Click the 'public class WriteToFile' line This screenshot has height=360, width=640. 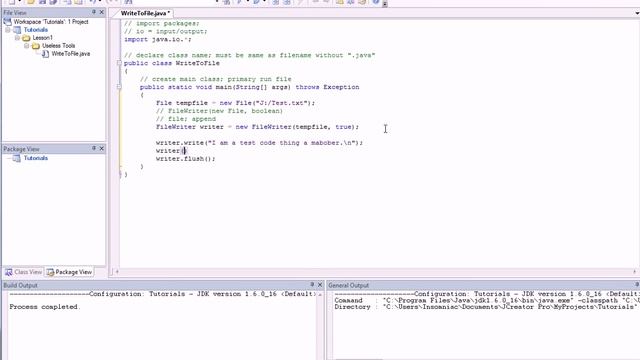171,63
